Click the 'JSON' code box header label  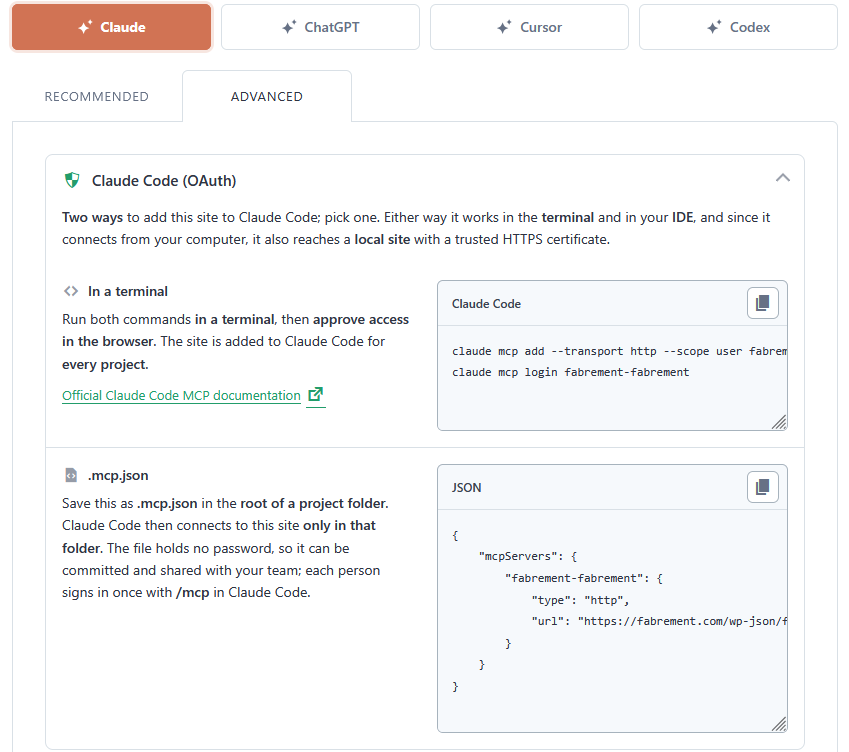(466, 488)
